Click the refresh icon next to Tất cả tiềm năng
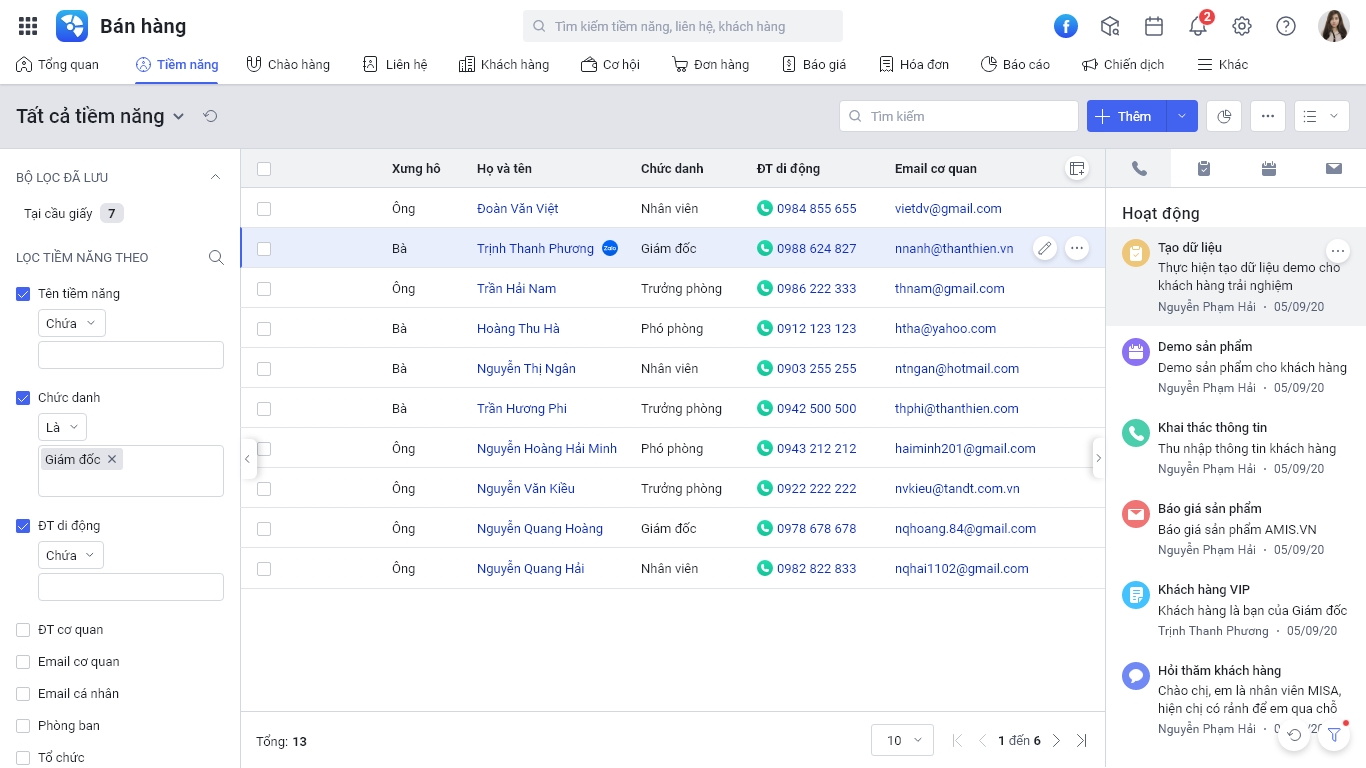The height and width of the screenshot is (768, 1366). (x=210, y=116)
